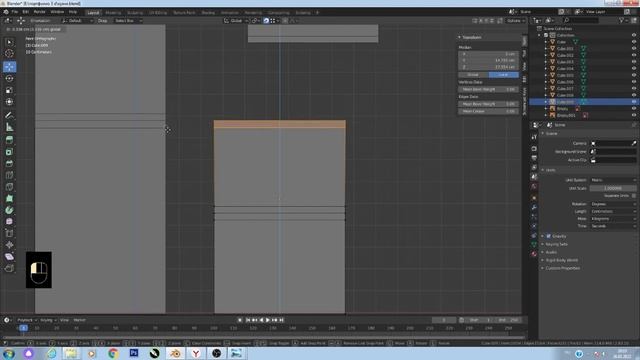The image size is (640, 360).
Task: Open Rotation units dropdown
Action: pyautogui.click(x=613, y=204)
